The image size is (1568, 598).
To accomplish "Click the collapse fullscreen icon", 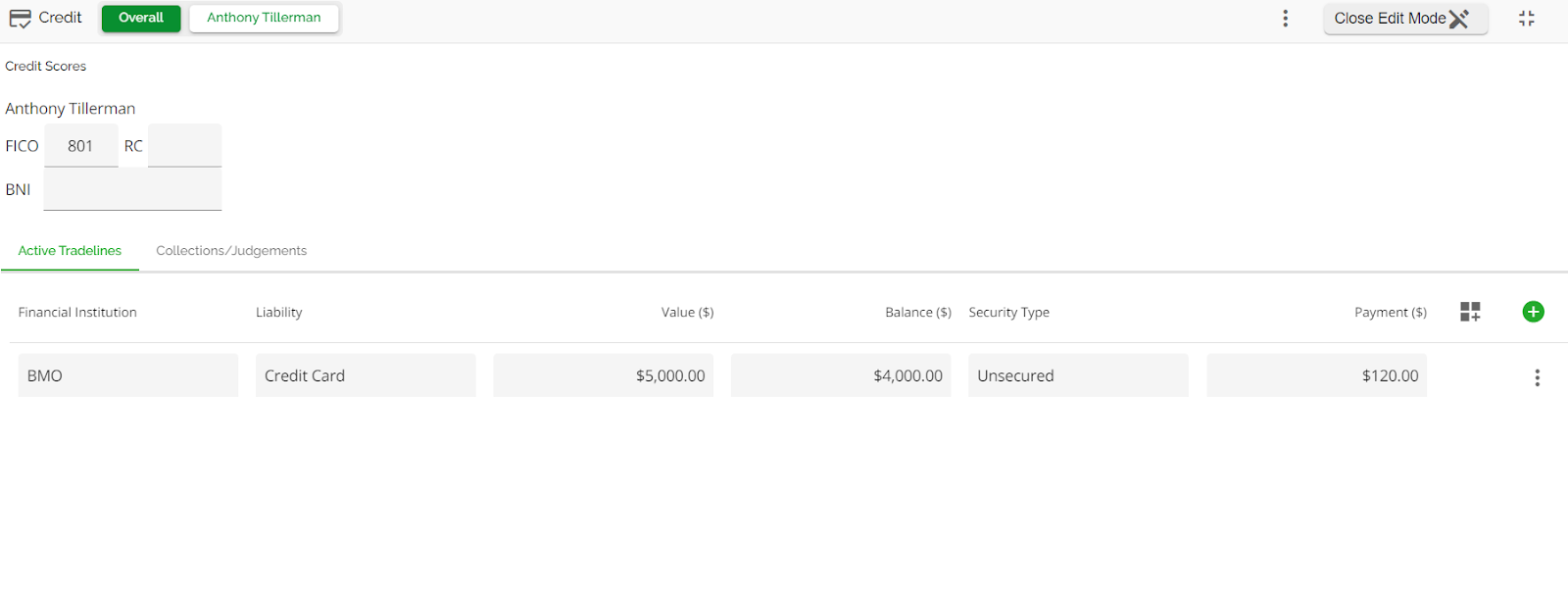I will pos(1526,19).
